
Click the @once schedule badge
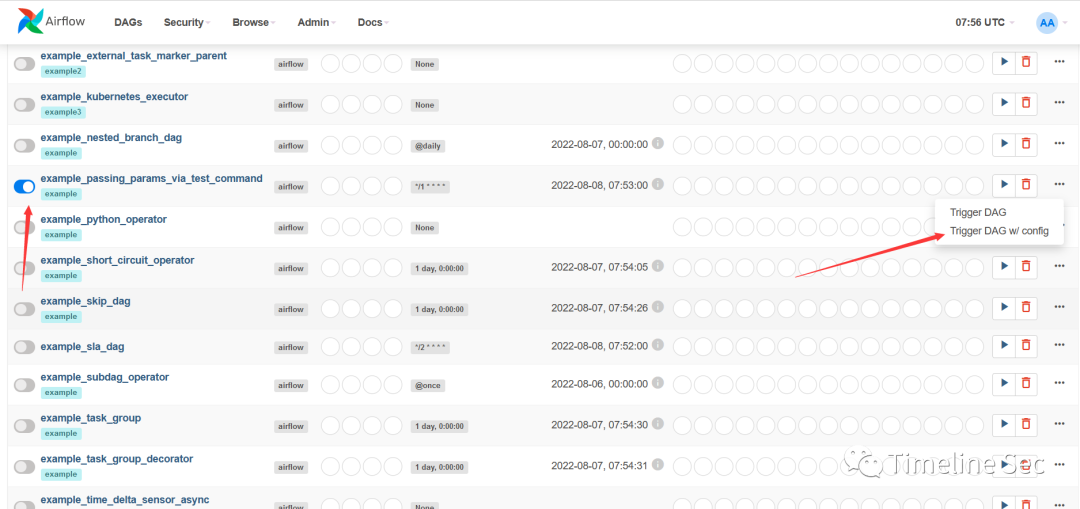428,385
